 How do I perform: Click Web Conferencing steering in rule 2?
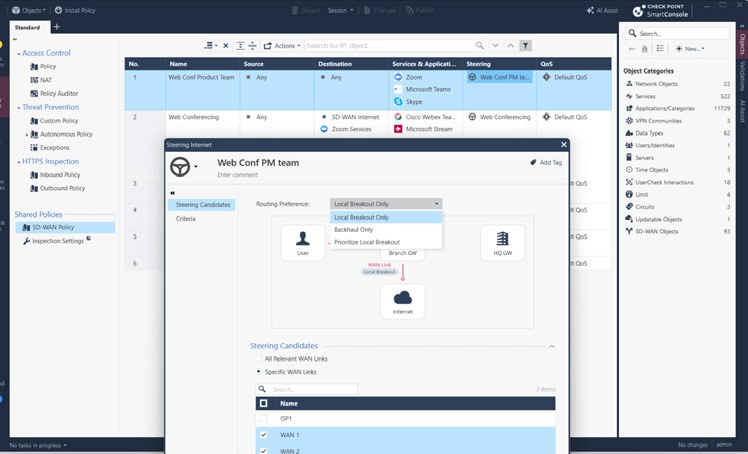[x=499, y=117]
